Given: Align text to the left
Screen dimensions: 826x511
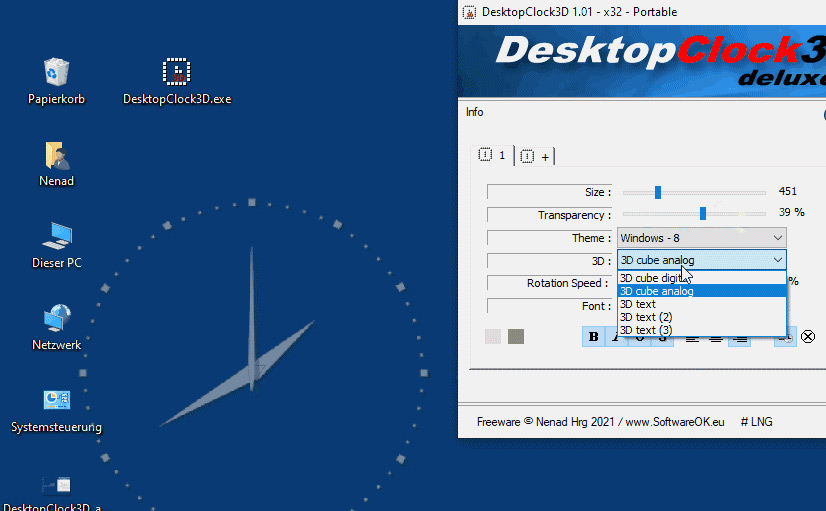Looking at the screenshot, I should tap(692, 338).
